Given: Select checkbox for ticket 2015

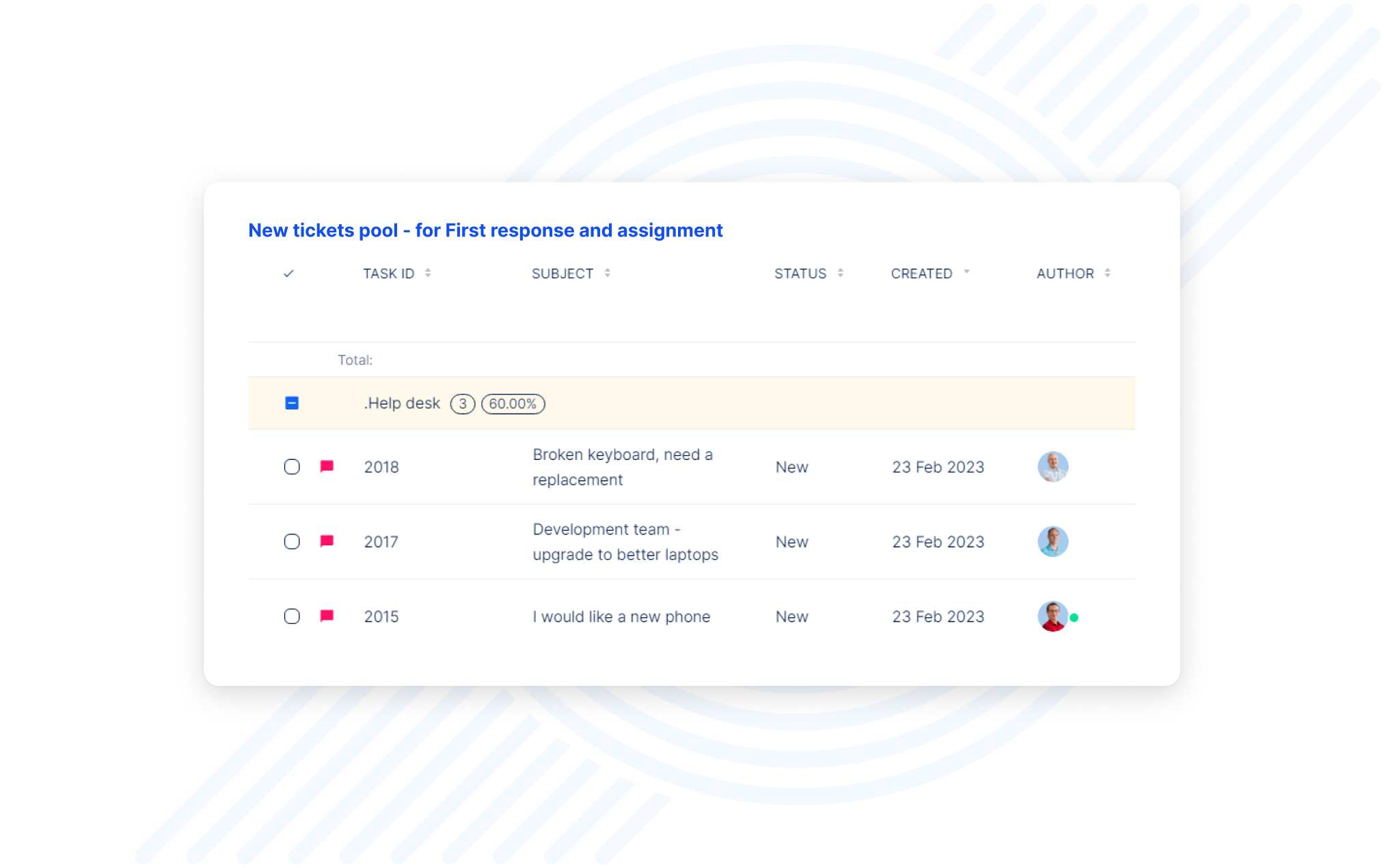Looking at the screenshot, I should [292, 616].
